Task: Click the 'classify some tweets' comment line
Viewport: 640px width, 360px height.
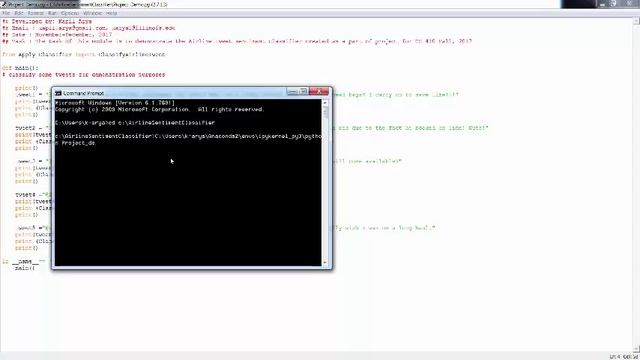Action: pos(84,75)
